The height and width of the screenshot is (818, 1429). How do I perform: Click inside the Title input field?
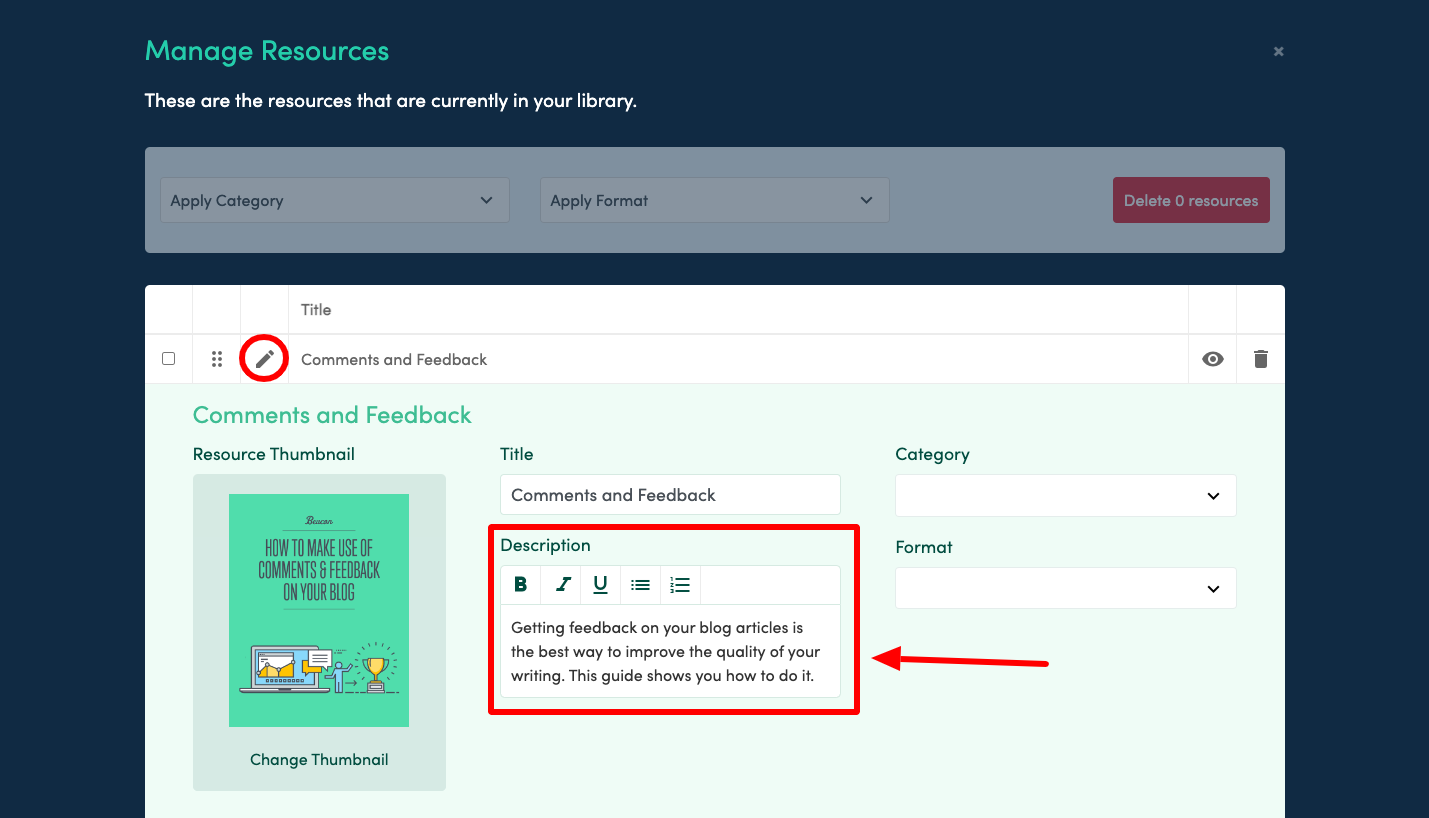tap(669, 494)
